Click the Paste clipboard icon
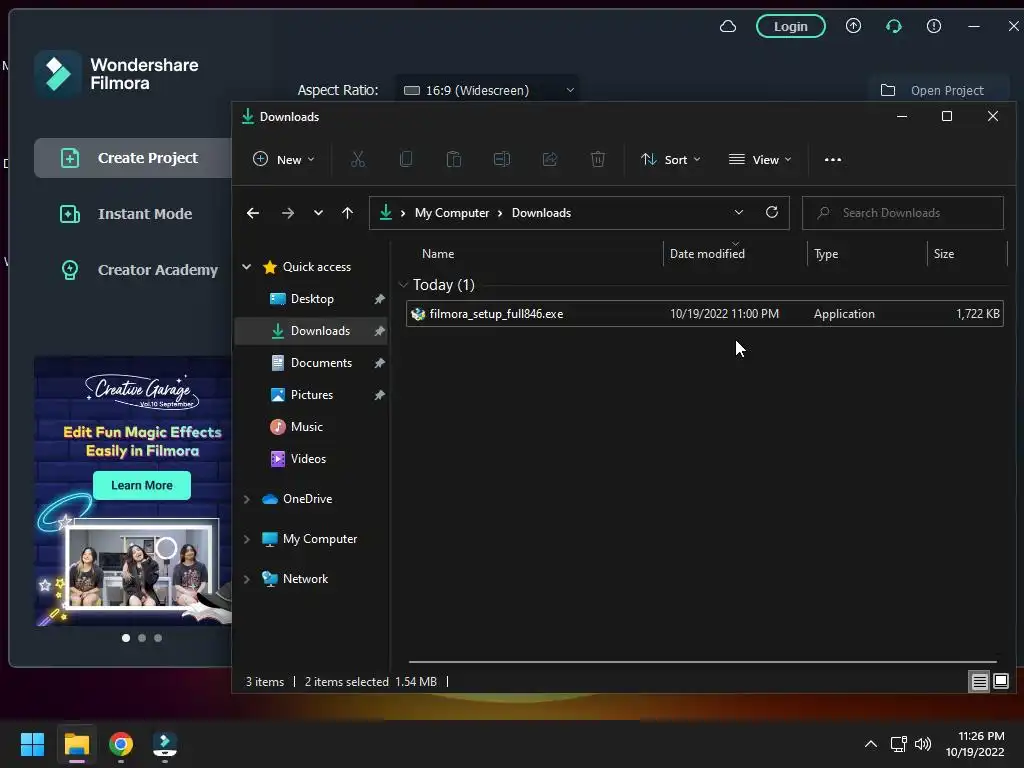1024x768 pixels. (454, 159)
